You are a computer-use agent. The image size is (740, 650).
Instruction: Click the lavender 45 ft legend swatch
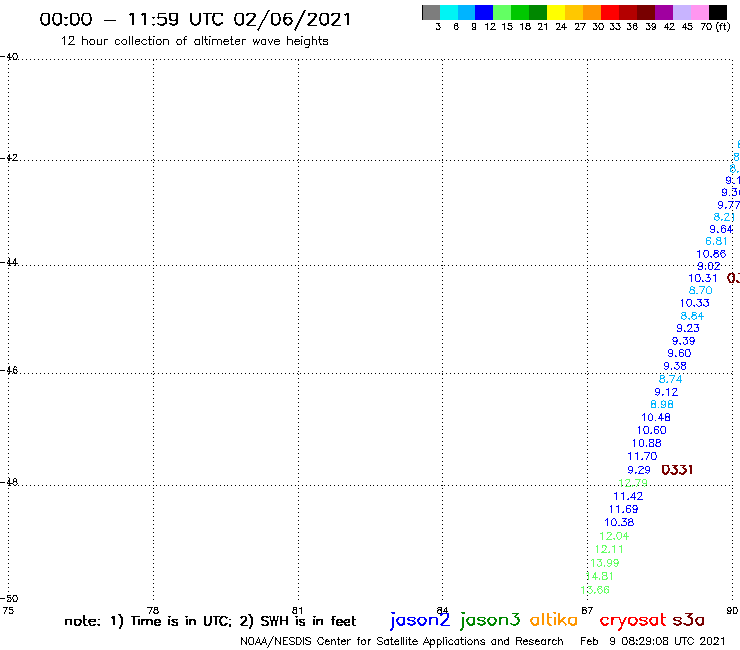pos(681,12)
